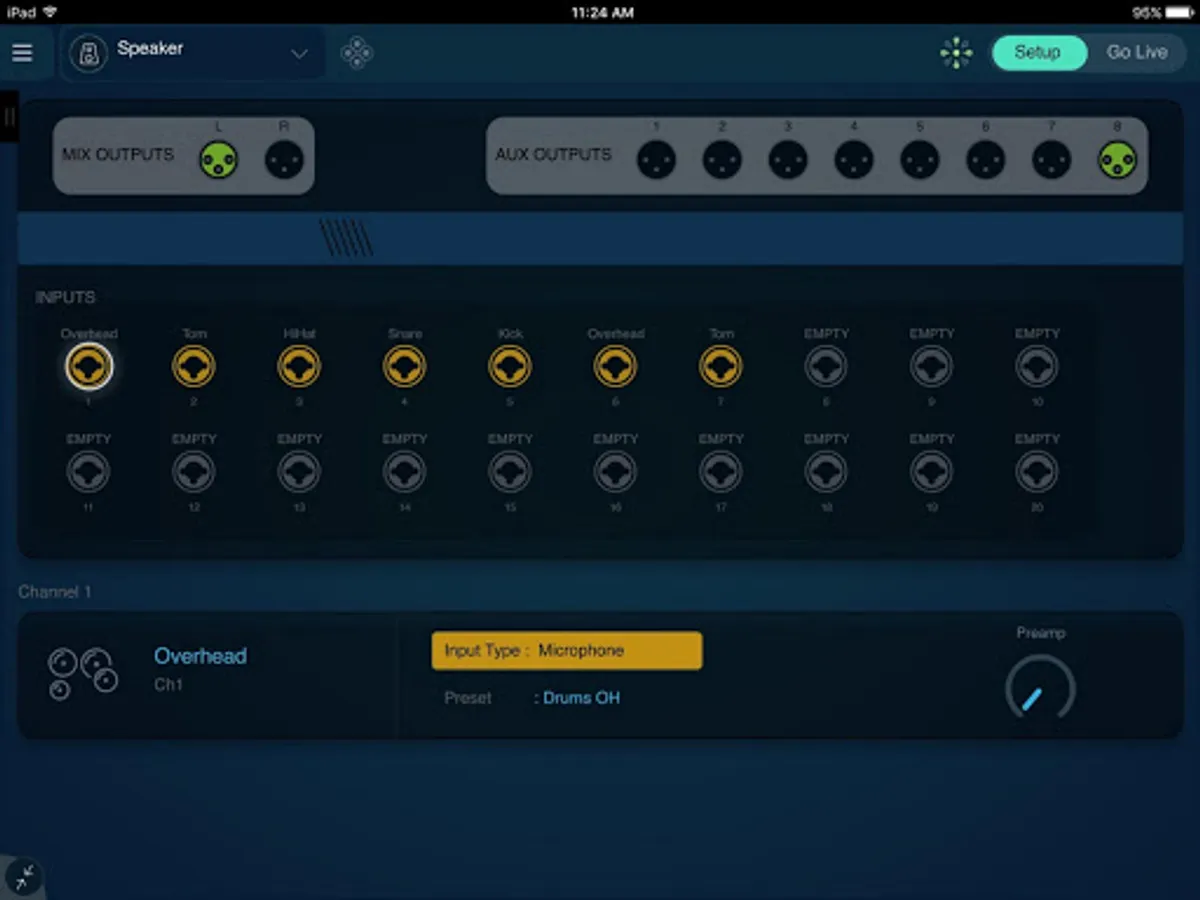Select Aux Output 5 connector
Screen dimensions: 1200x900
pyautogui.click(x=920, y=160)
